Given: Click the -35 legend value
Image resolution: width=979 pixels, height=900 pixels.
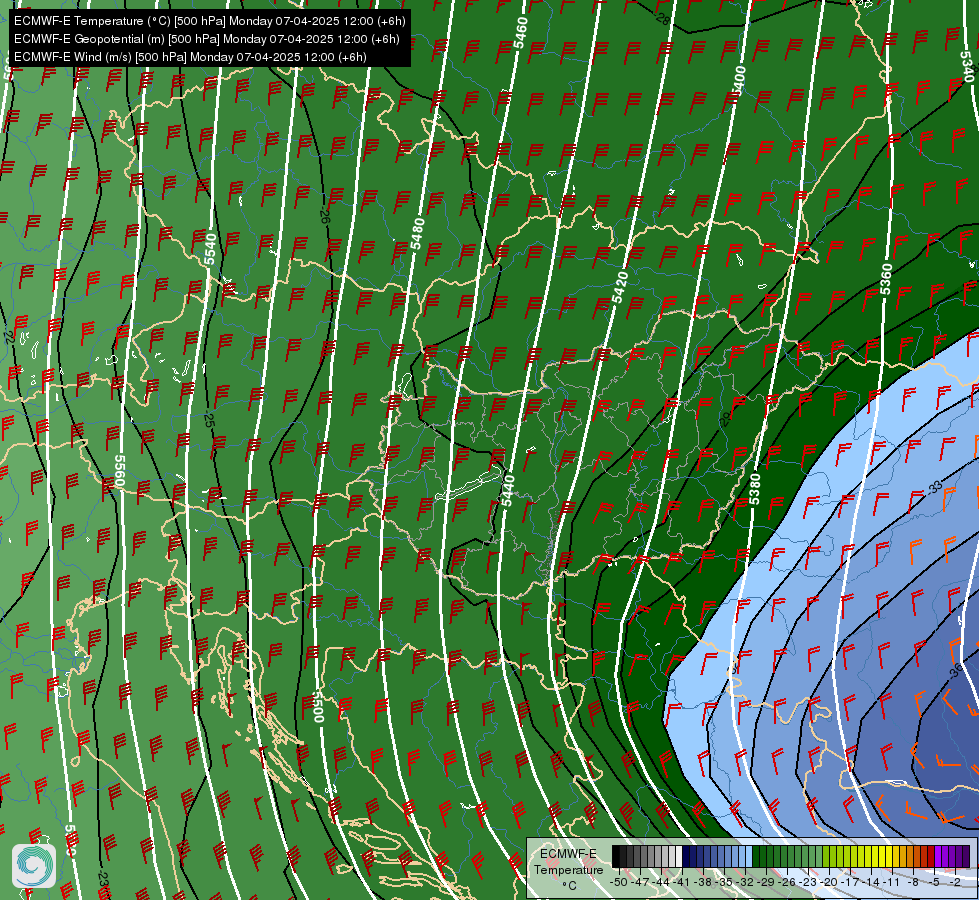Looking at the screenshot, I should click(724, 882).
